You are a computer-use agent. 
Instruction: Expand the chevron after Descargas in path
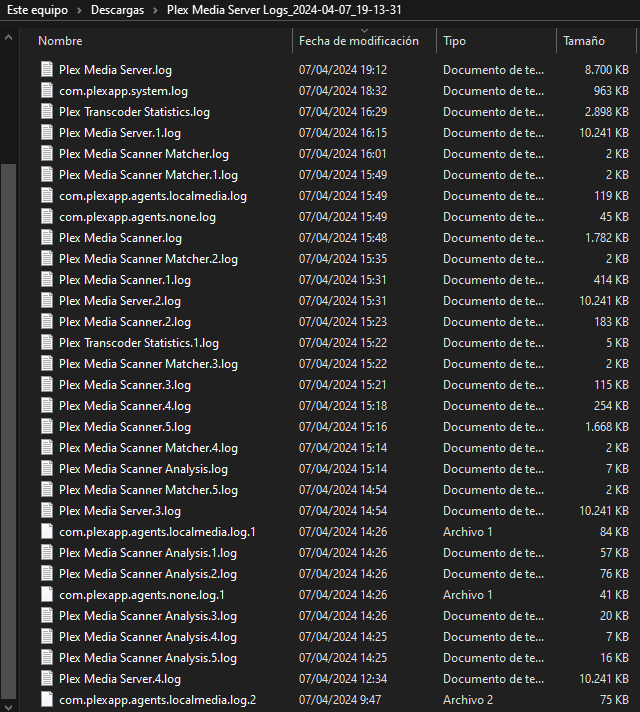pos(155,10)
